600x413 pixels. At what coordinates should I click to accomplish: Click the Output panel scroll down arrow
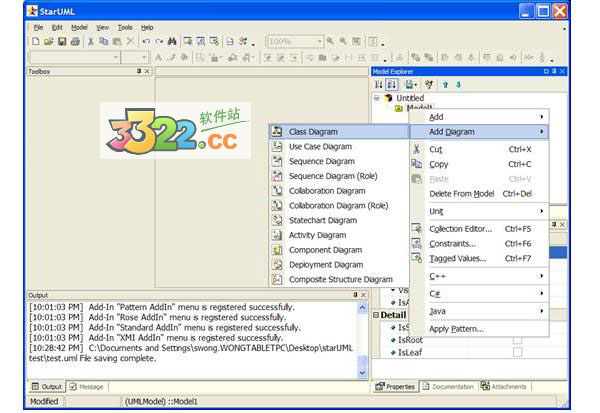[362, 372]
